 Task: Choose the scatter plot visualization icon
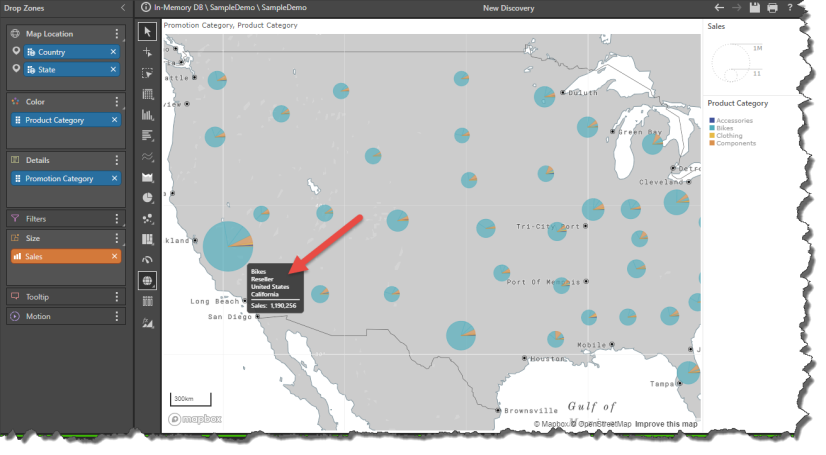(x=147, y=219)
